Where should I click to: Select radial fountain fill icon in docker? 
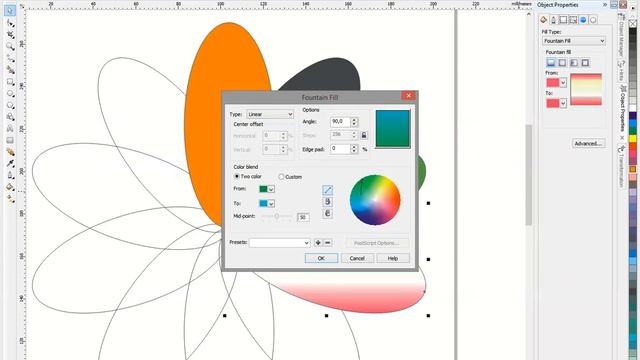(562, 62)
